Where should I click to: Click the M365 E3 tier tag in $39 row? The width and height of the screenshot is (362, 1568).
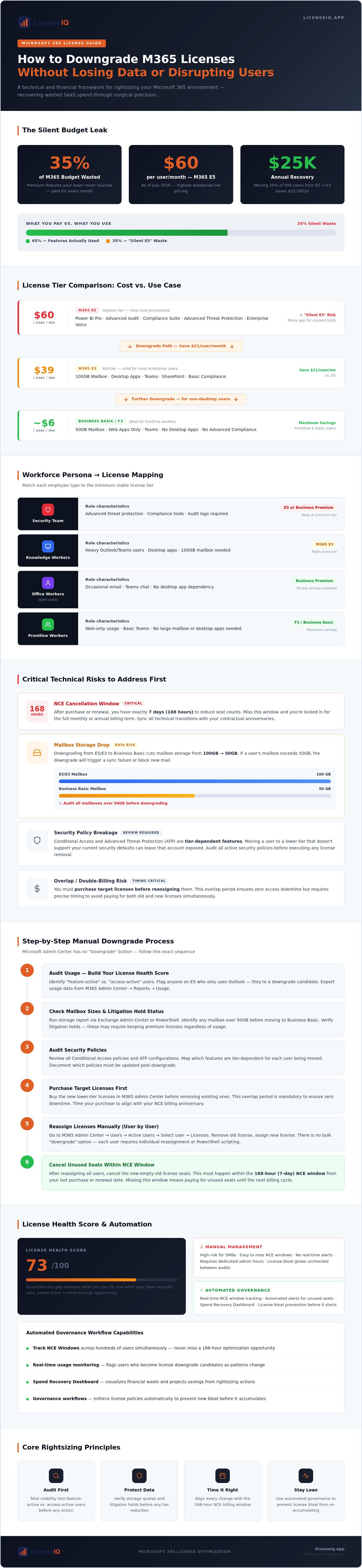click(x=87, y=368)
